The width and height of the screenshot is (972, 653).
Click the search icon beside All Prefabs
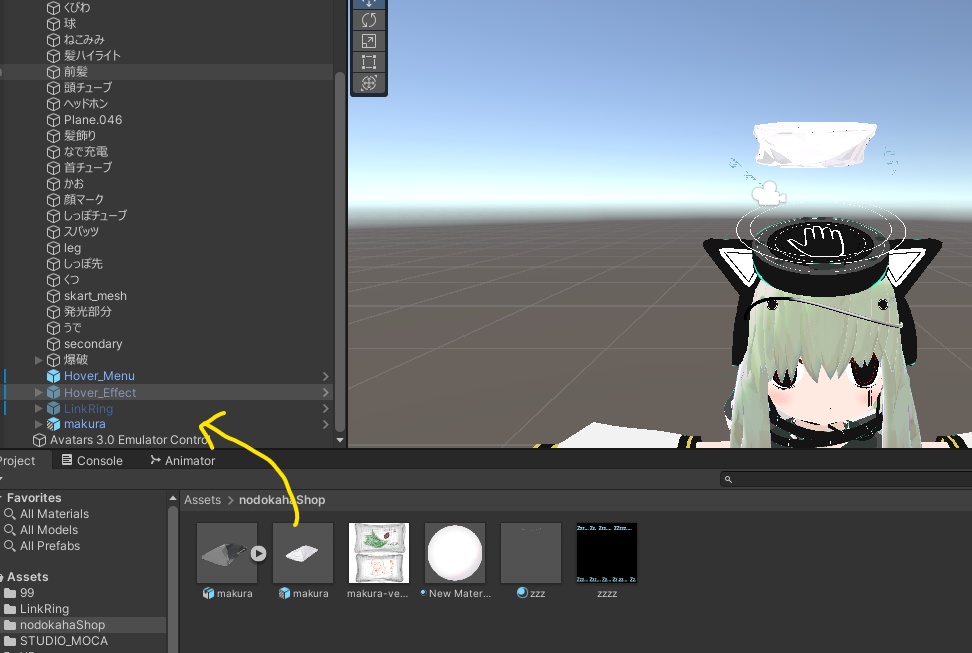pyautogui.click(x=10, y=546)
